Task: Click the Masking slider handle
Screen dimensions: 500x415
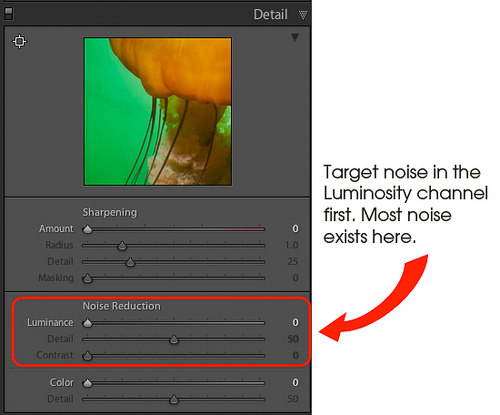Action: click(88, 278)
